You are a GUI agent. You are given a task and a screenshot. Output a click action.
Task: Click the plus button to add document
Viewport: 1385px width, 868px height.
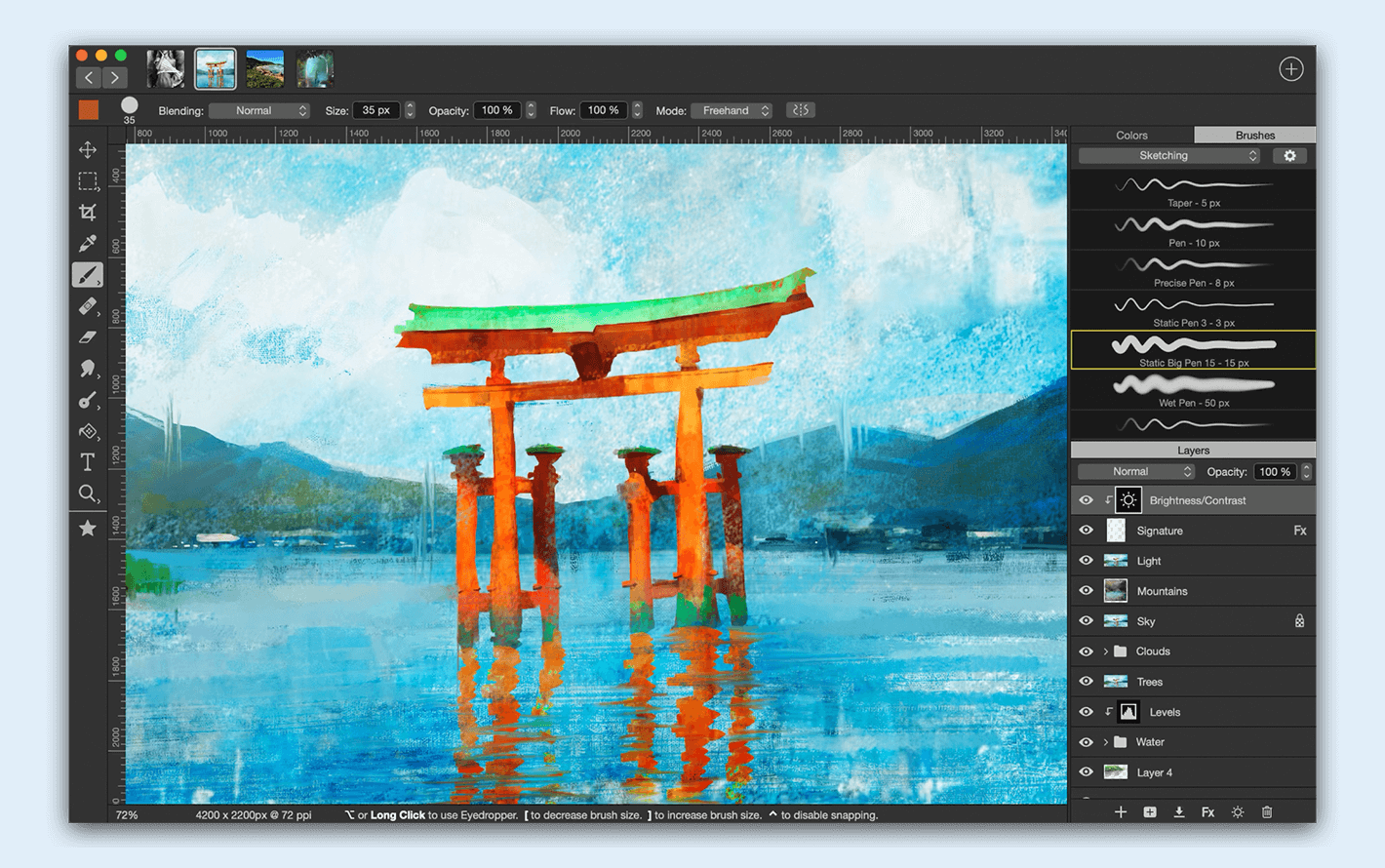click(x=1291, y=69)
